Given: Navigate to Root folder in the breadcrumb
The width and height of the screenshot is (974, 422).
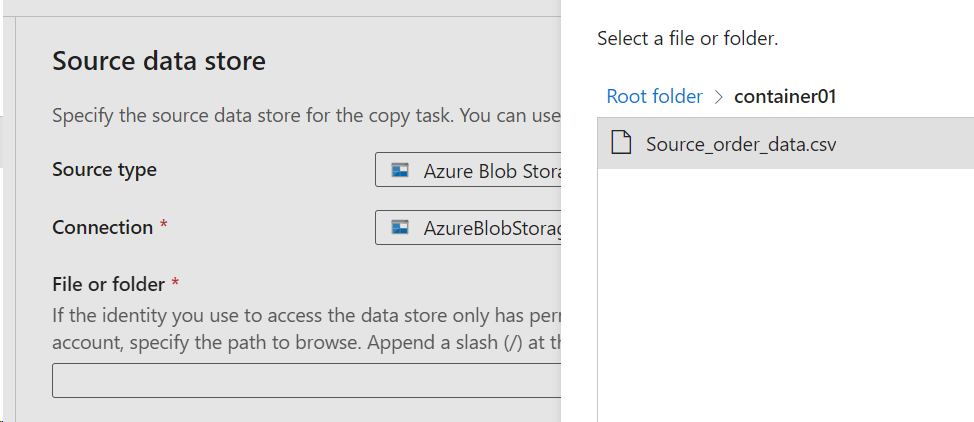Looking at the screenshot, I should 654,97.
